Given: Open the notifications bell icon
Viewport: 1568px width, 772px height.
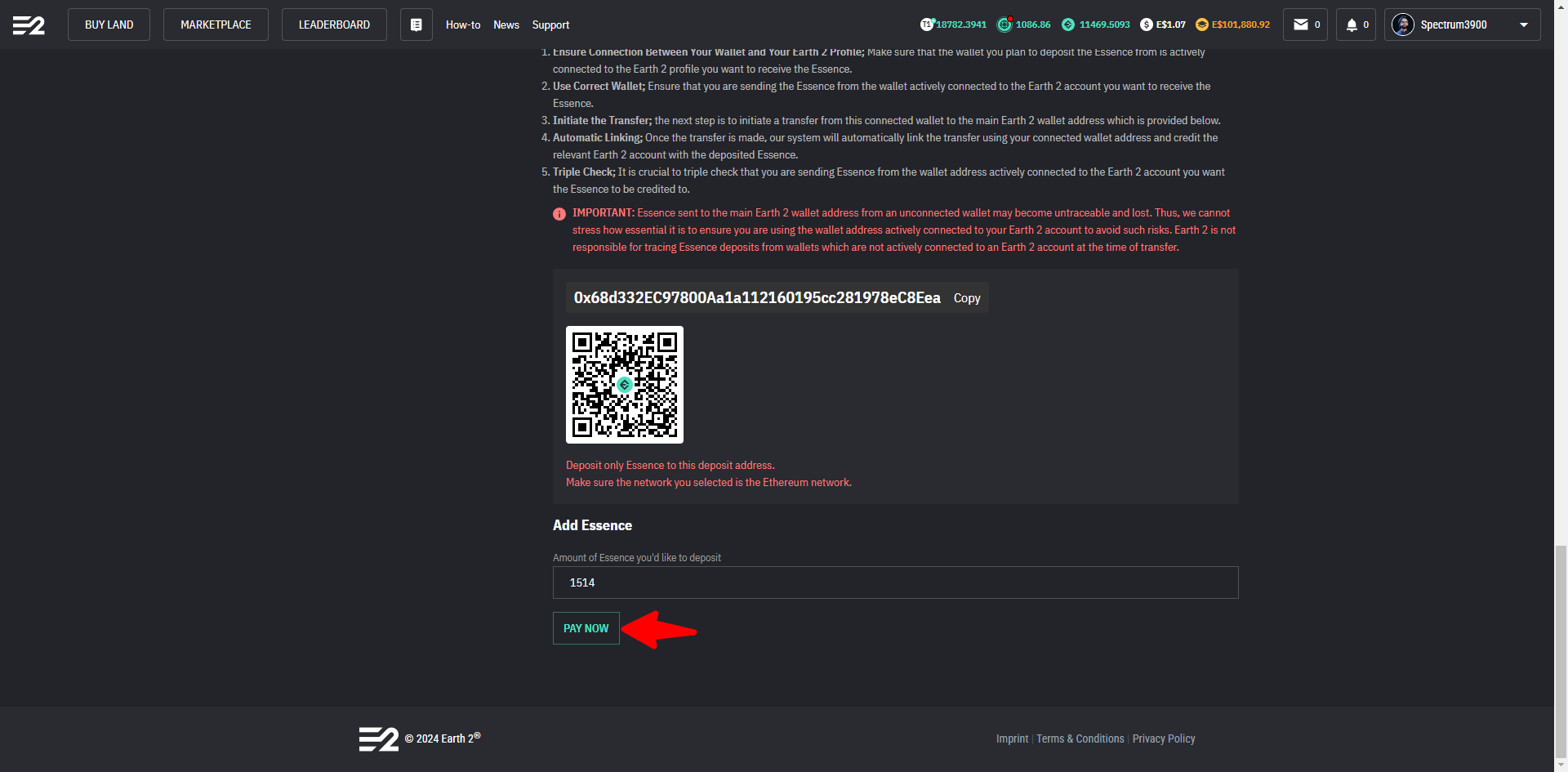Looking at the screenshot, I should 1352,25.
